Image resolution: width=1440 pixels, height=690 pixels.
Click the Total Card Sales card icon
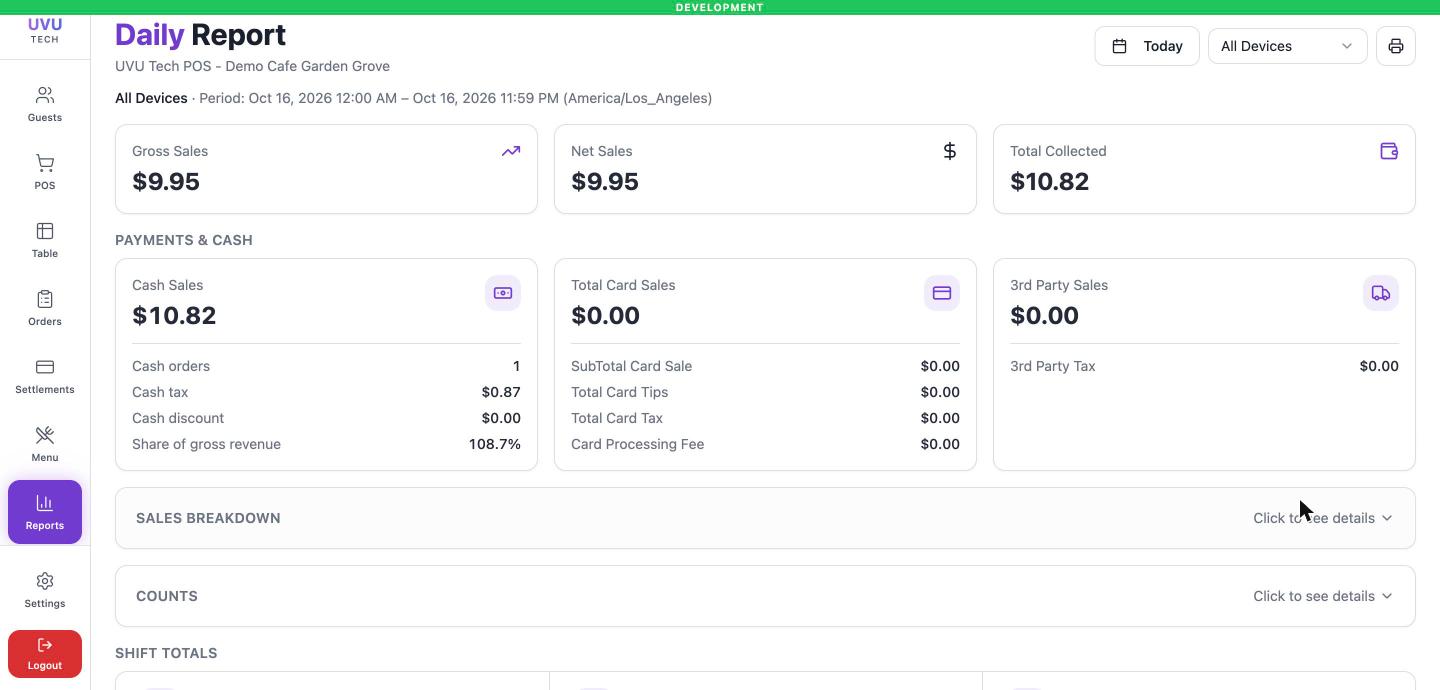[942, 293]
